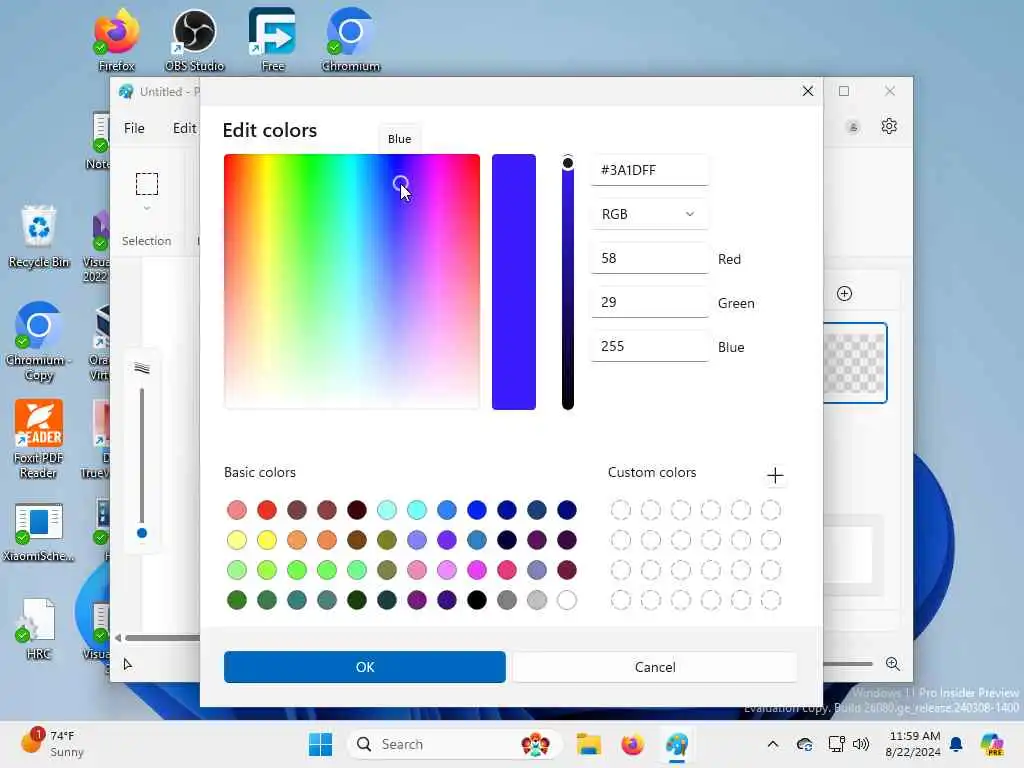Open the XiaomiSche... desktop icon
The width and height of the screenshot is (1024, 768).
39,532
